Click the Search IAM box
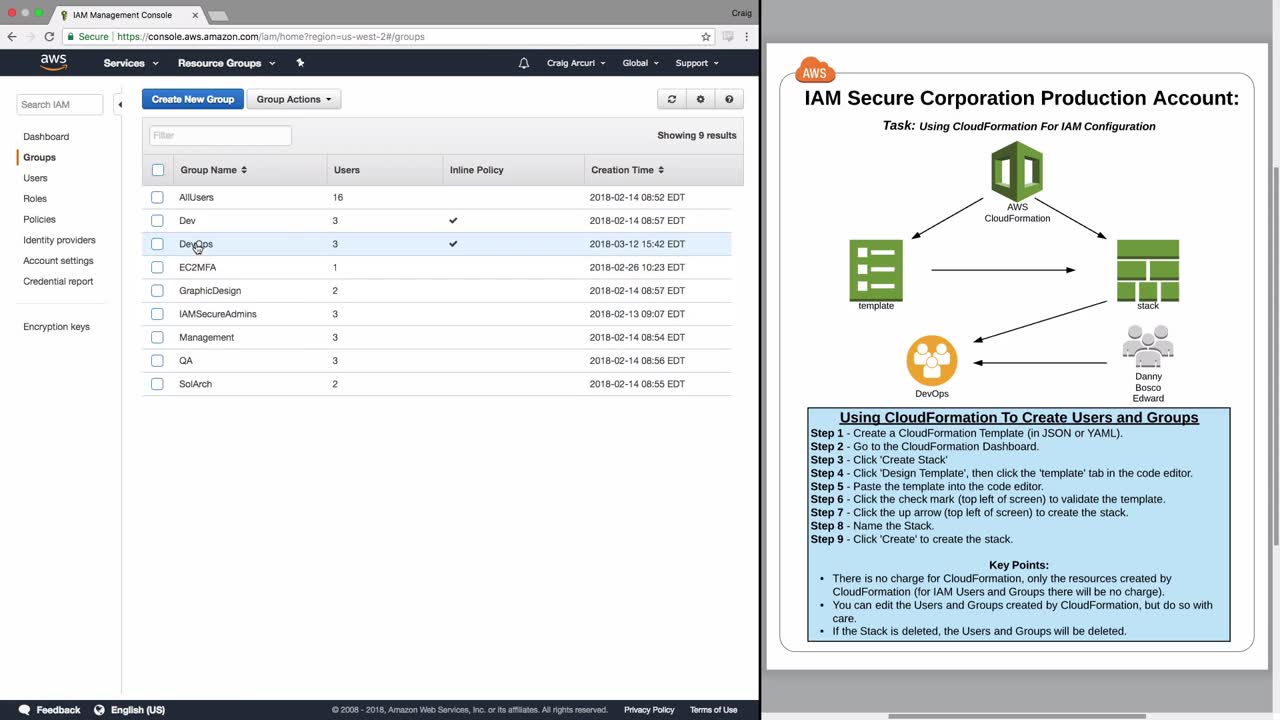Screen dimensions: 1280x720 click(60, 104)
